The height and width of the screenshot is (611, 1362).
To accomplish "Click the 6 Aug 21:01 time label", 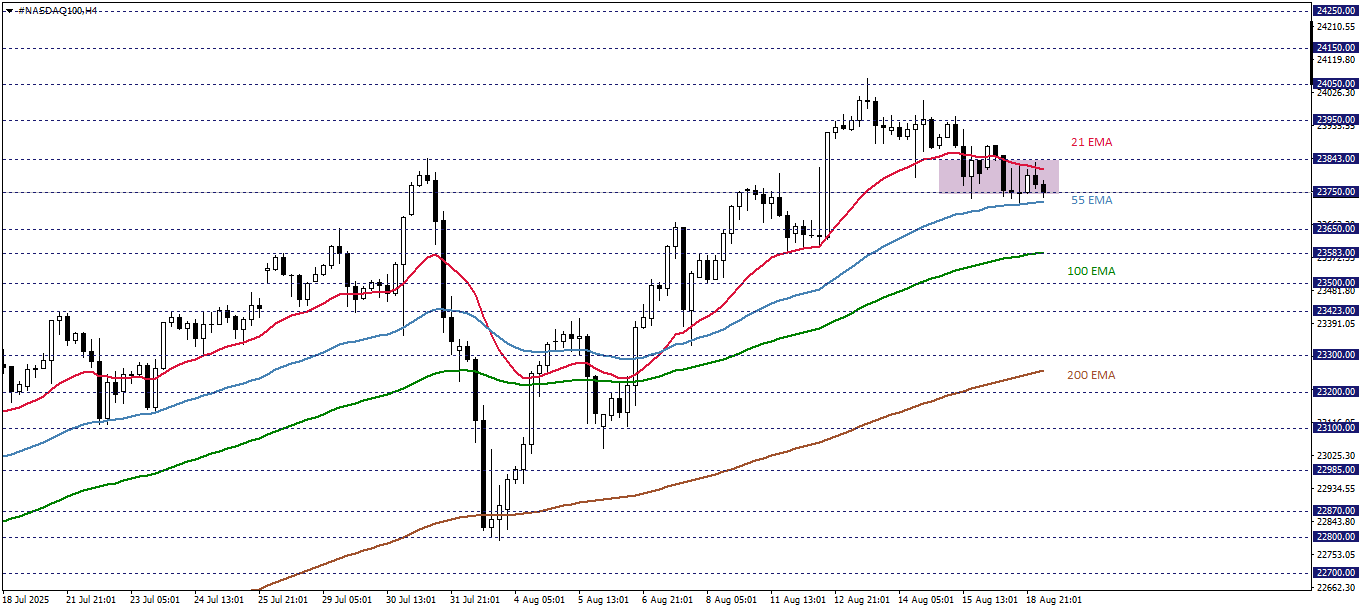I will [x=668, y=600].
